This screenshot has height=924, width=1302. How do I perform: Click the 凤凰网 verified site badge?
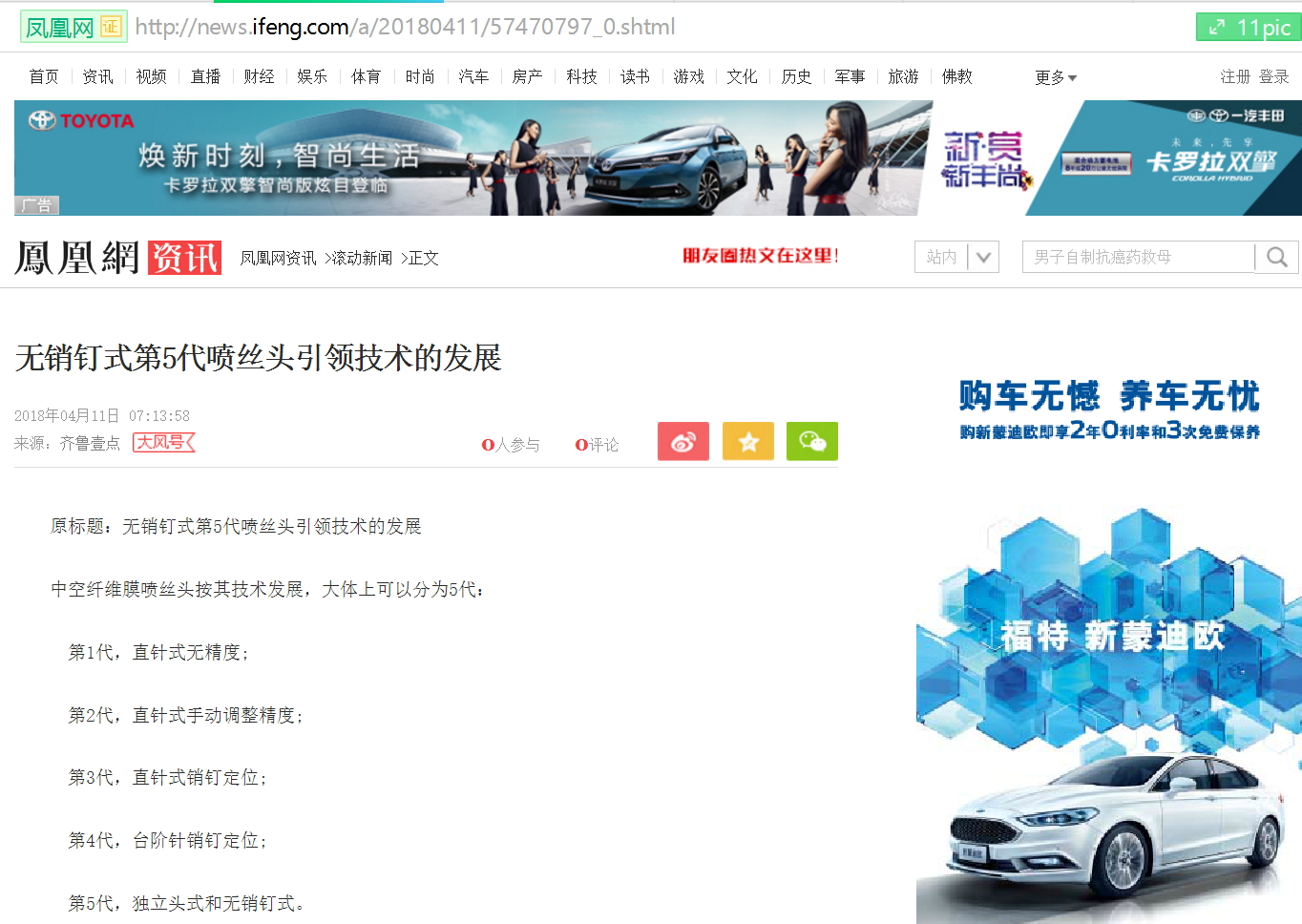(73, 28)
